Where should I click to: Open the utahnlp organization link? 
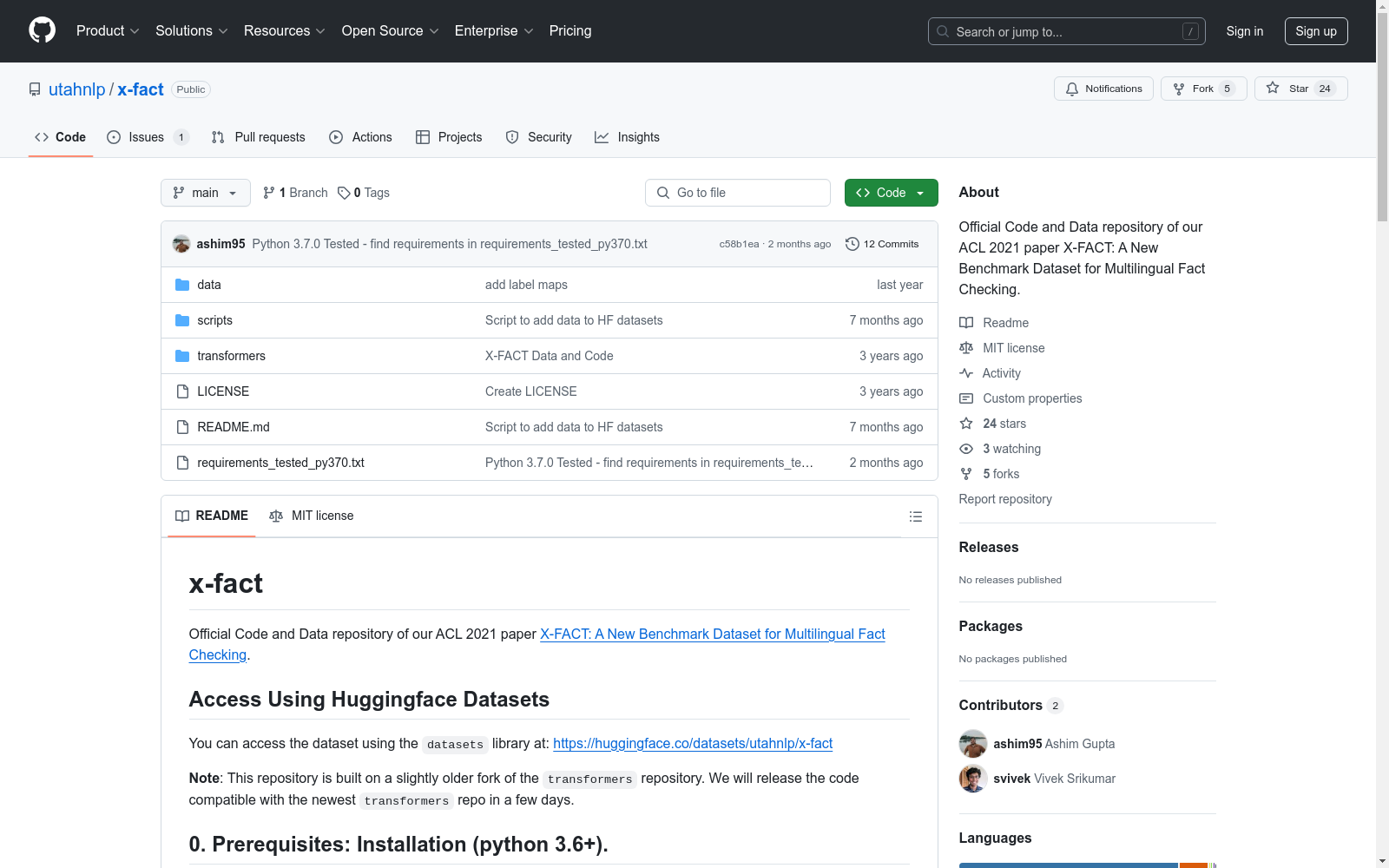coord(76,89)
